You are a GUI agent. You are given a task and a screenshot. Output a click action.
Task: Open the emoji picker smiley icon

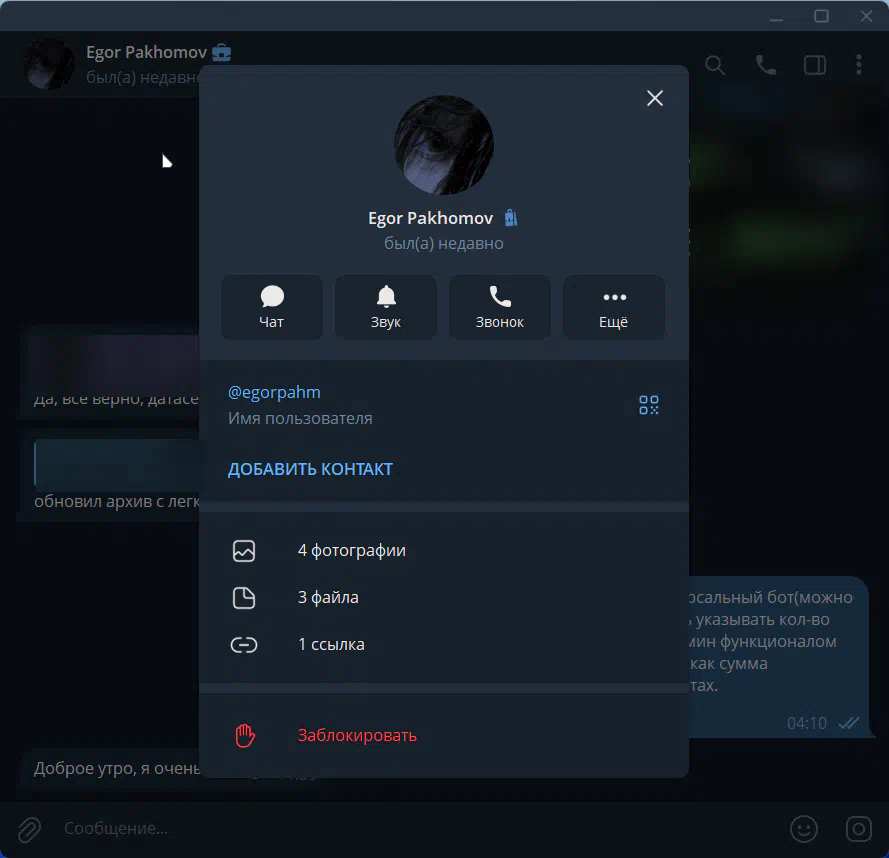point(803,828)
